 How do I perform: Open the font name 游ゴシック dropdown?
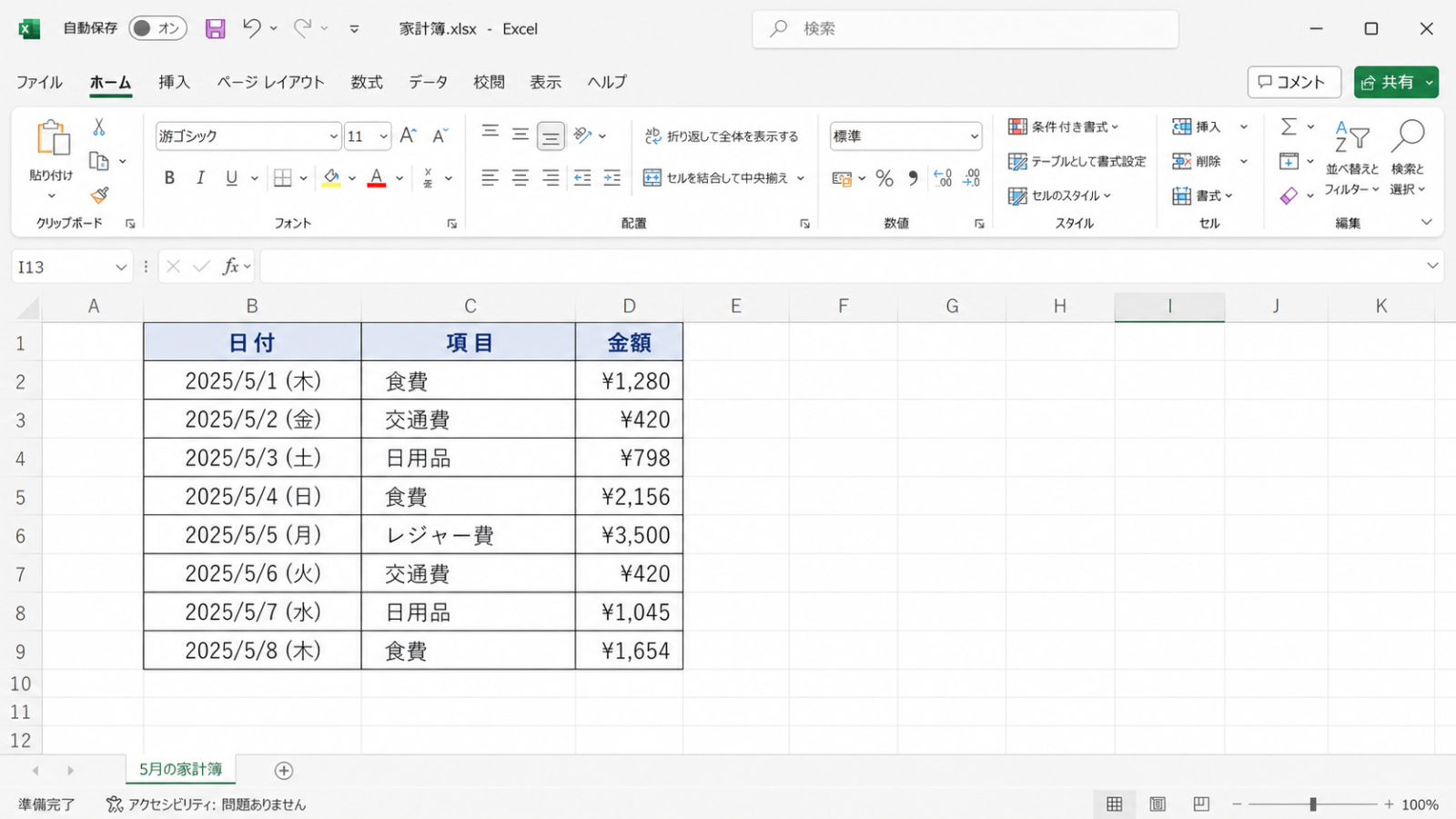point(333,136)
